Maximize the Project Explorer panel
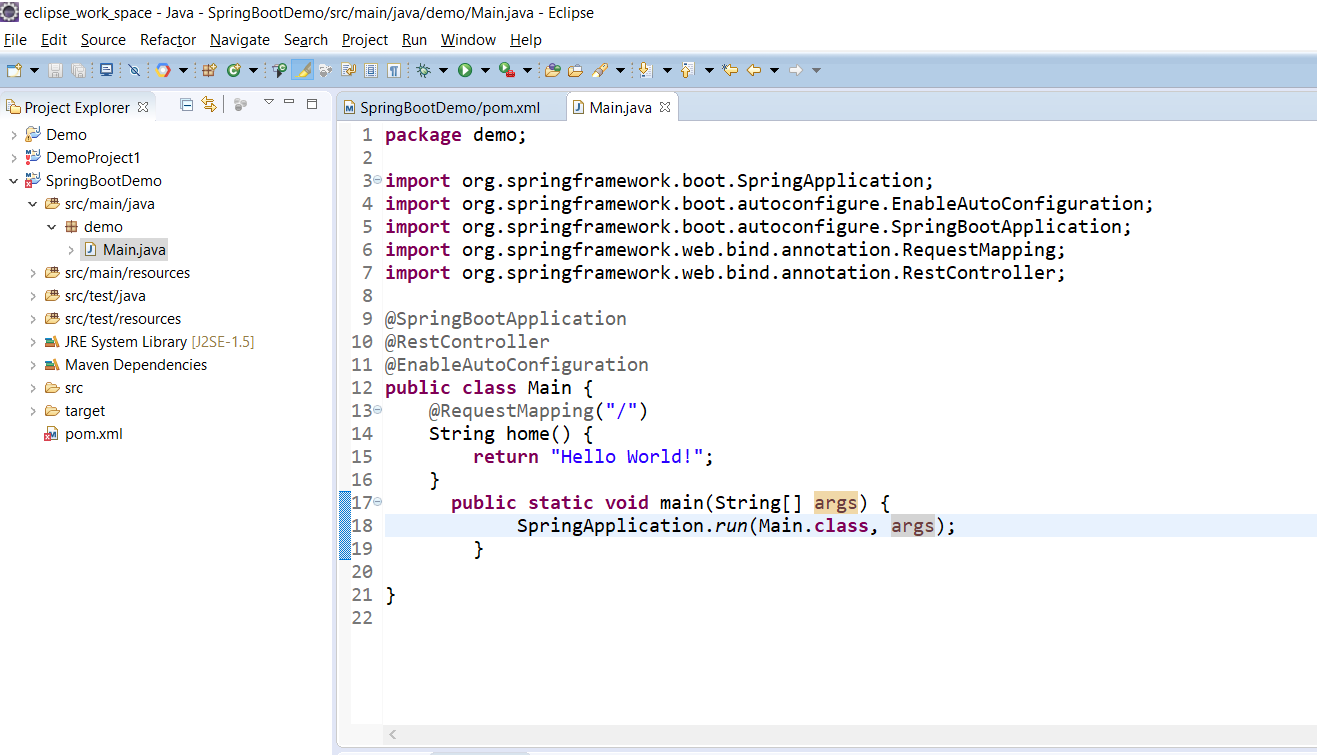The image size is (1317, 755). pyautogui.click(x=312, y=103)
